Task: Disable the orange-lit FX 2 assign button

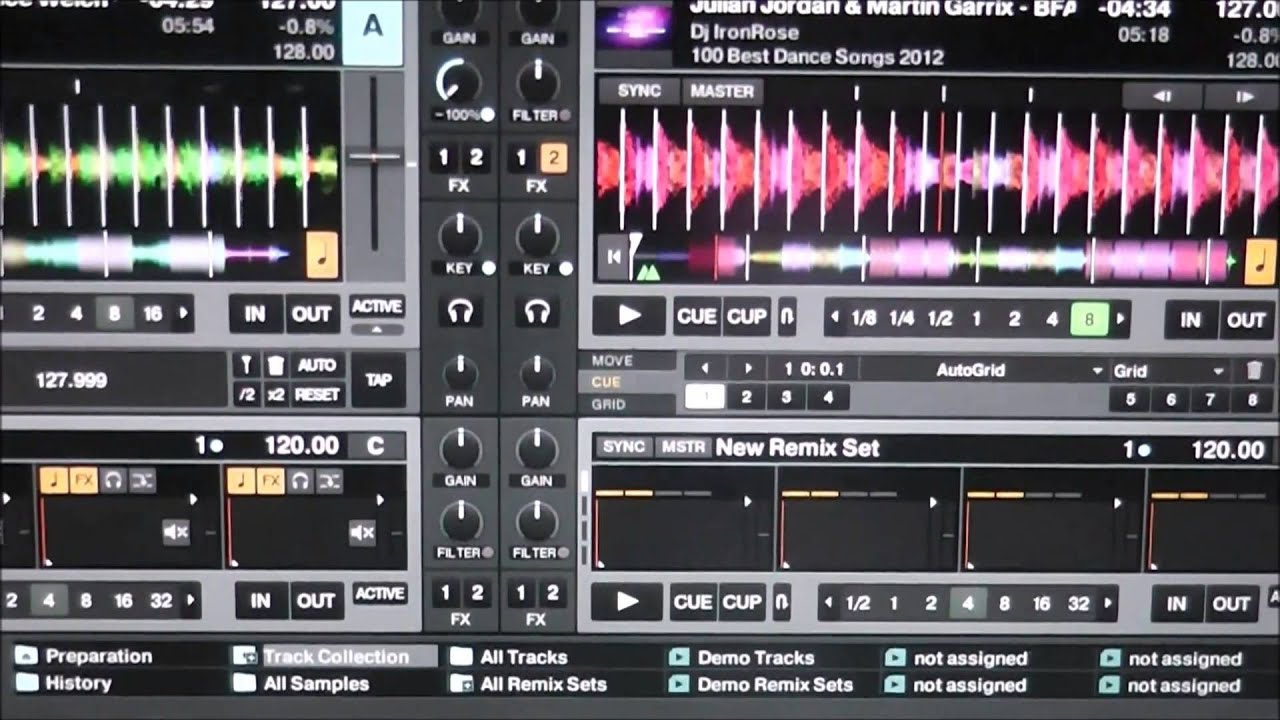Action: [x=553, y=157]
